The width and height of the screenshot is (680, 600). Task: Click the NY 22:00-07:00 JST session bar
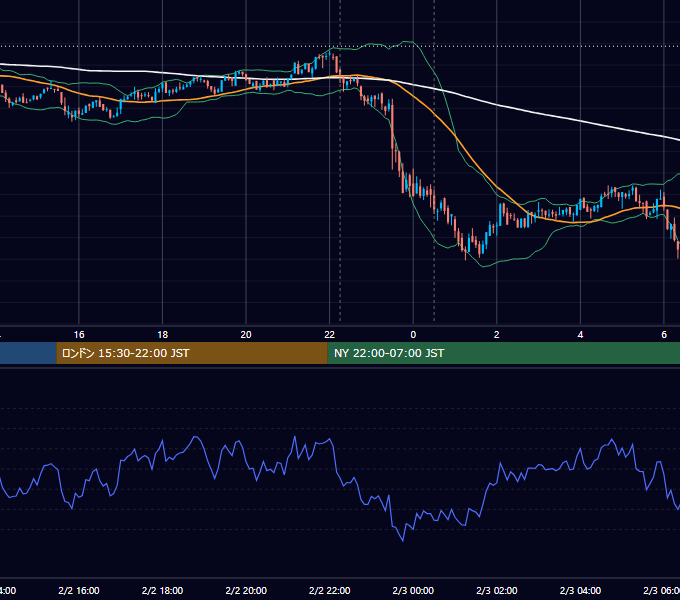(503, 353)
